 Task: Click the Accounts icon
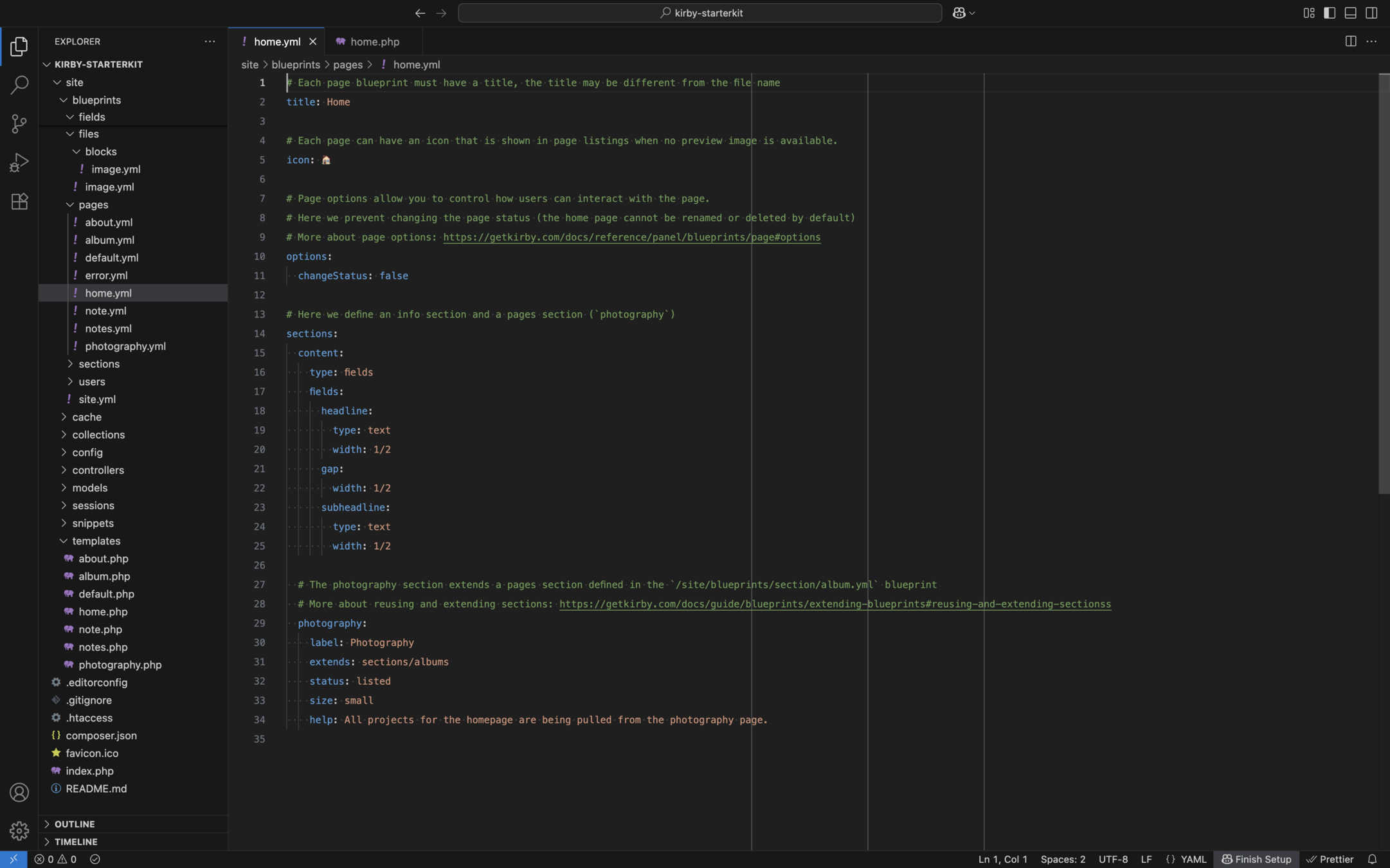[x=19, y=792]
